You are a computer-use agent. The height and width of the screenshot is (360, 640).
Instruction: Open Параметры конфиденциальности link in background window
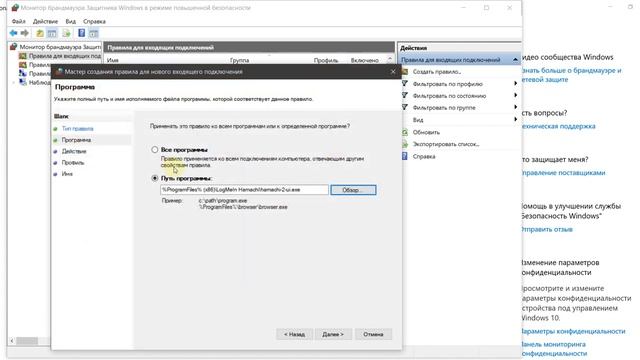tap(573, 331)
